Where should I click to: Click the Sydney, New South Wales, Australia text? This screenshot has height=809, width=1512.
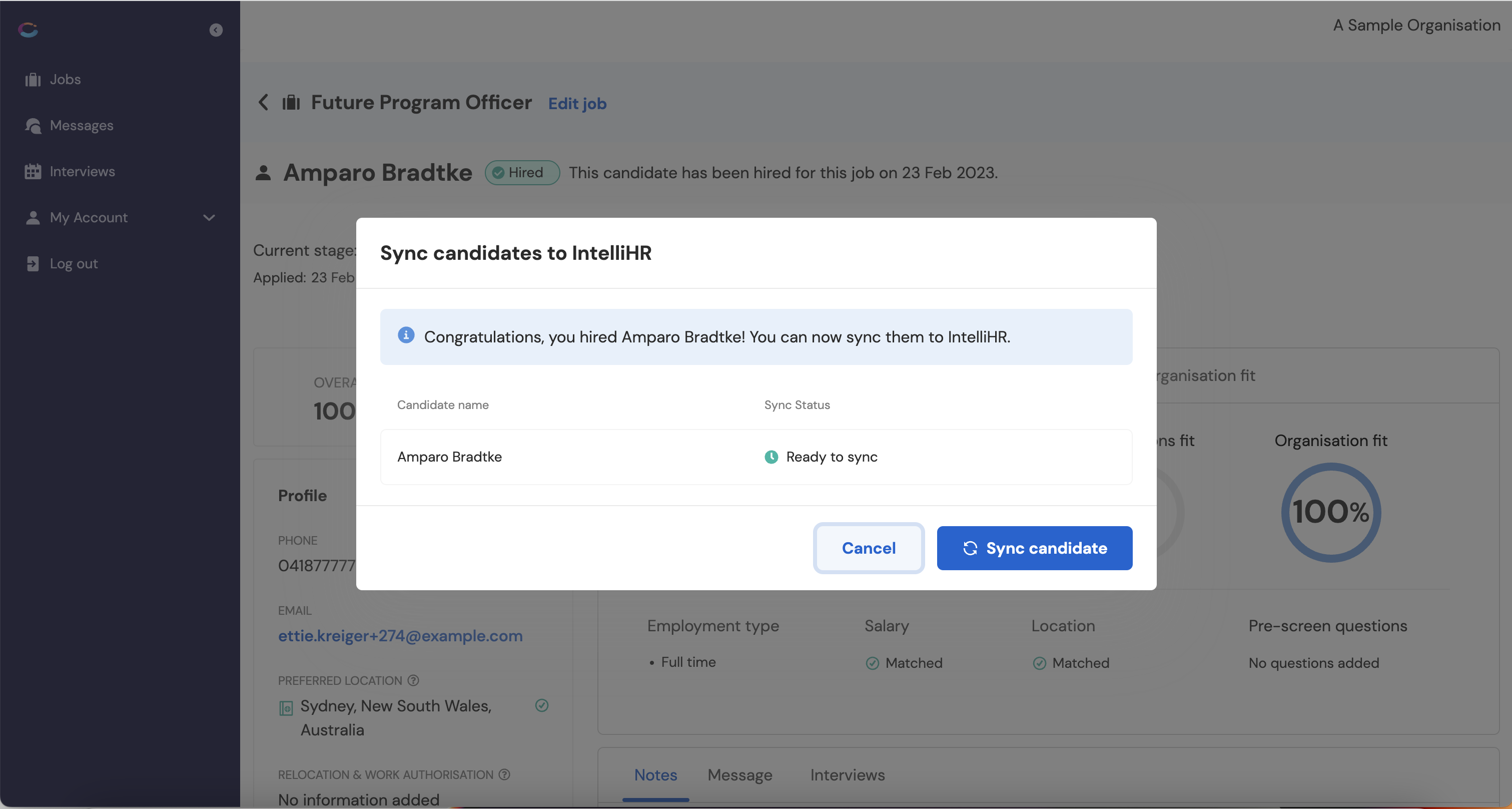click(396, 718)
